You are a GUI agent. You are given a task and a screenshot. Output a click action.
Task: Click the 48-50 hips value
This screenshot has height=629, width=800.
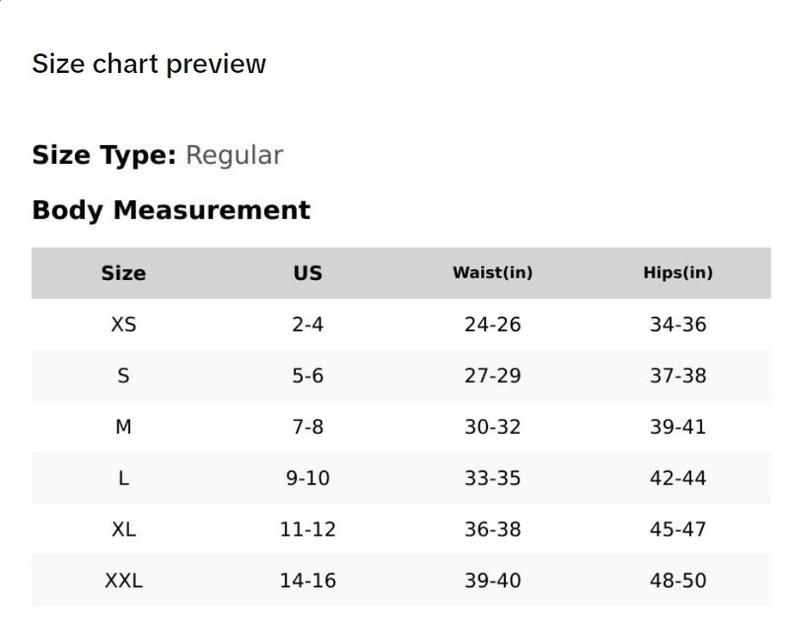(678, 581)
